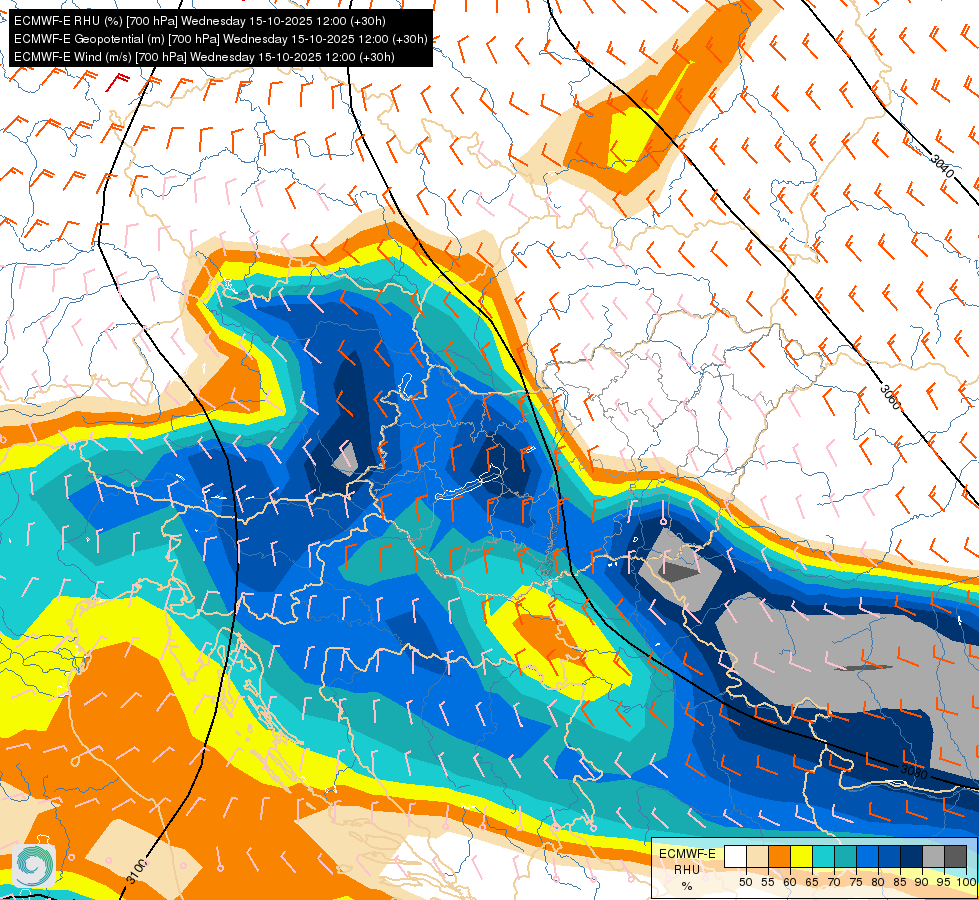
Task: Pick the beige 50–55% legend swatch
Action: (757, 856)
